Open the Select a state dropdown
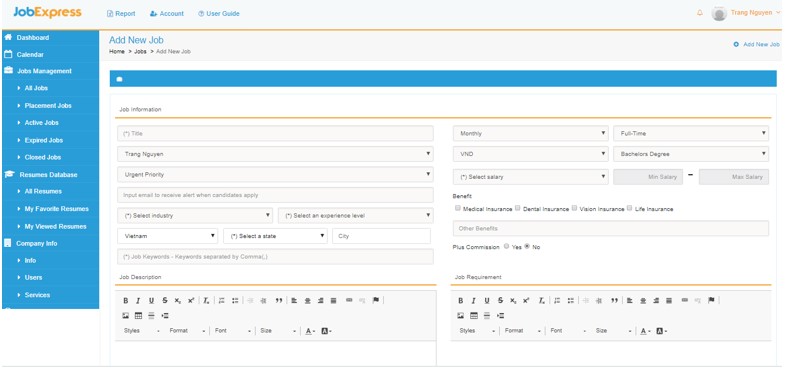 click(x=275, y=236)
